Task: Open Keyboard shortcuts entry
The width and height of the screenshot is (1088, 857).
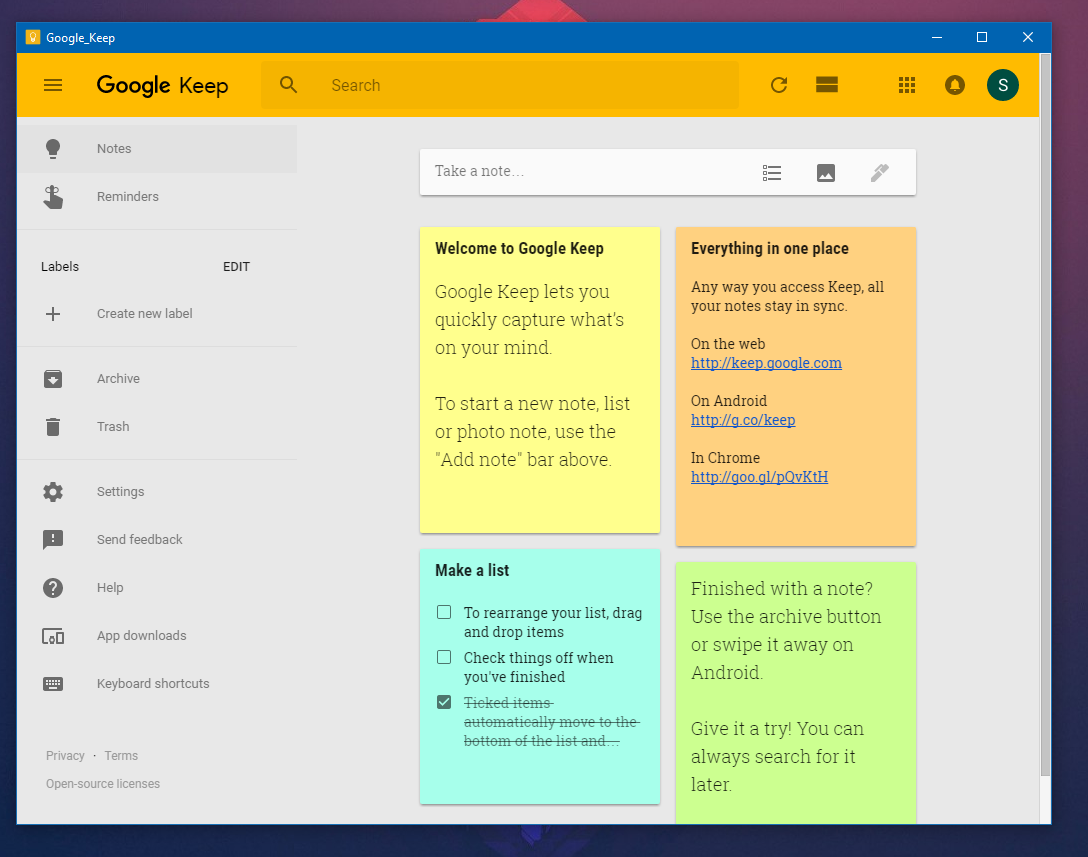Action: pos(158,684)
